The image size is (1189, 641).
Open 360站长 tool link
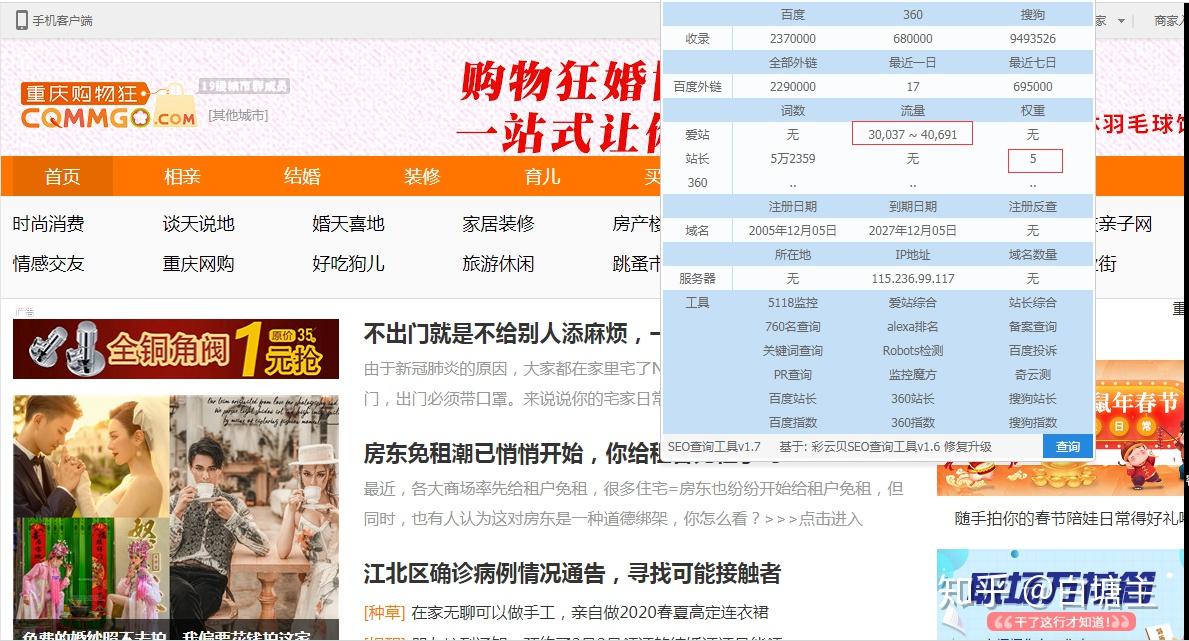click(x=912, y=399)
